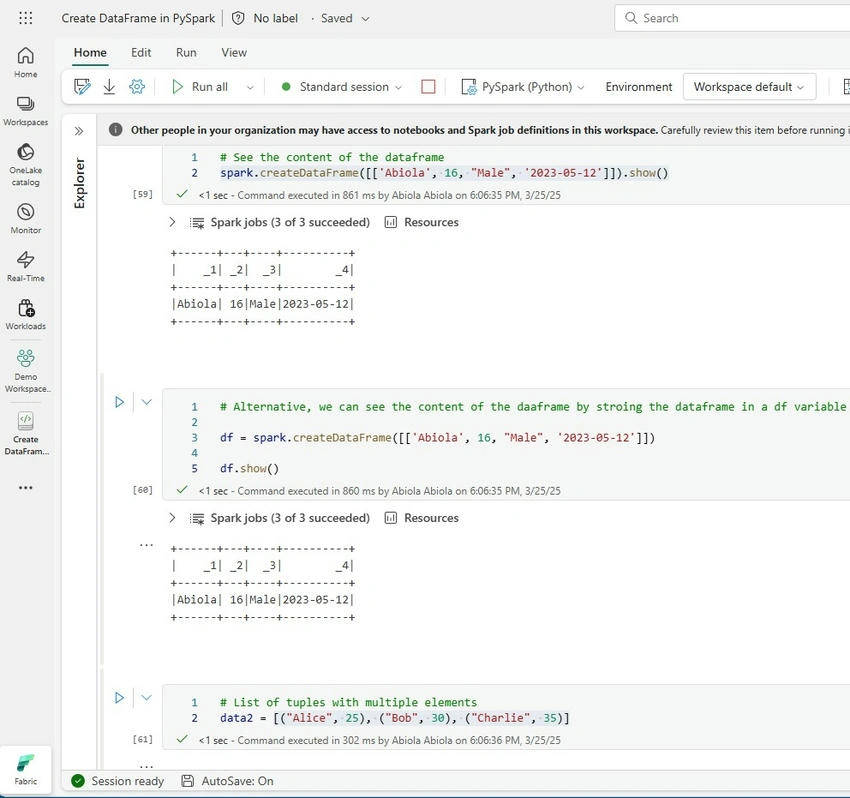Screen dimensions: 850x798
Task: Click the Environment label in the toolbar
Action: (639, 87)
